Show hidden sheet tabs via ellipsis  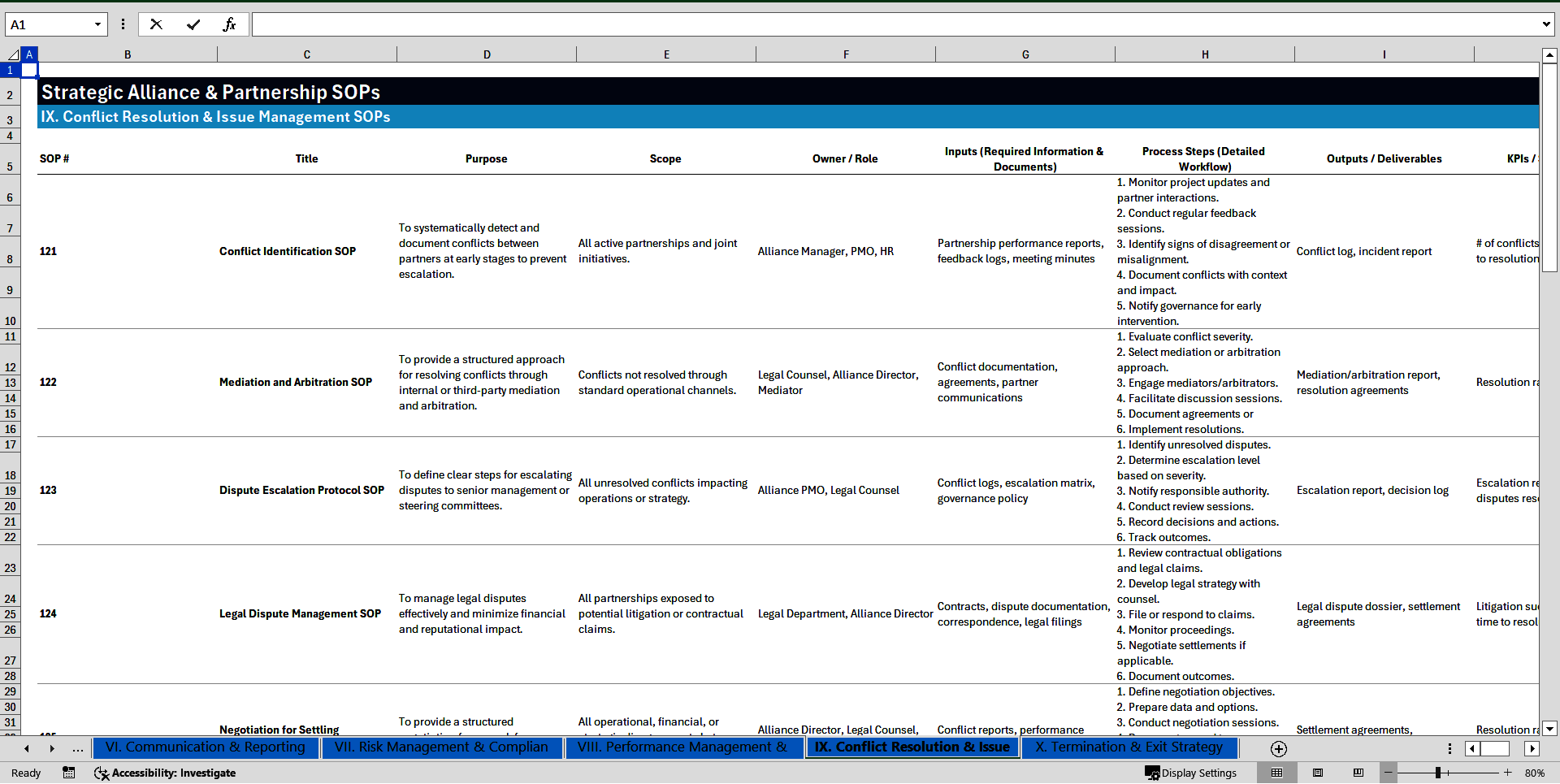point(77,748)
